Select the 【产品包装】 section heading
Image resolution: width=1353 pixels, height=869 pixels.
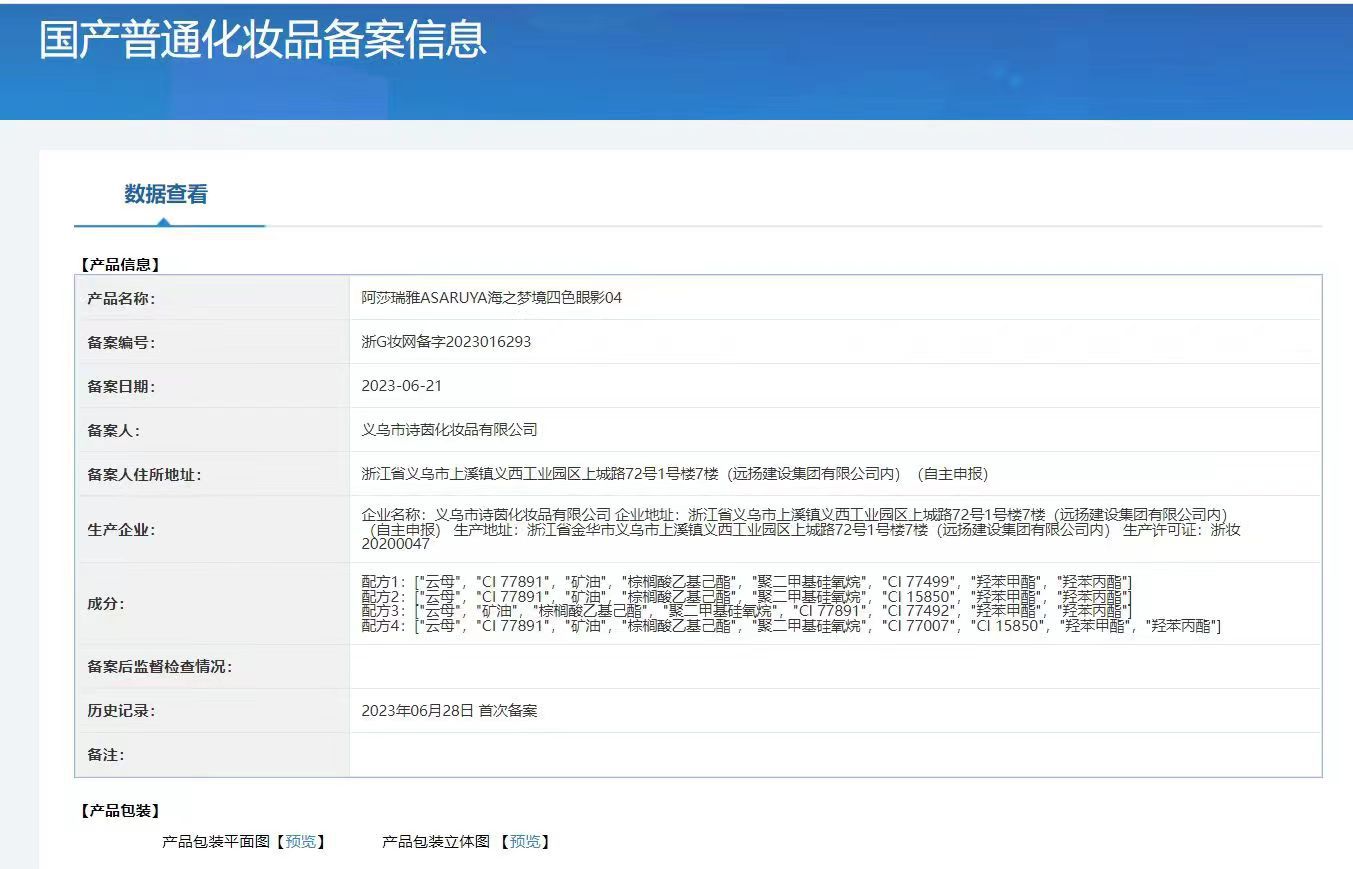(119, 811)
